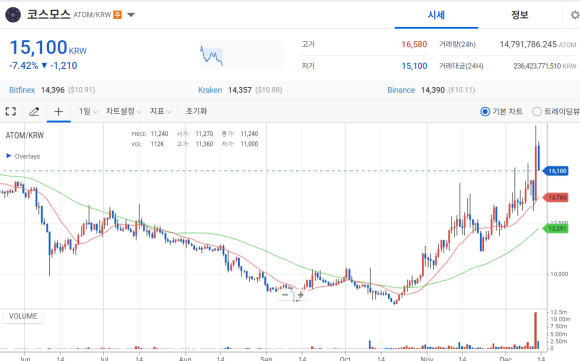Switch to the 시세 tab
The height and width of the screenshot is (361, 580).
(x=436, y=15)
